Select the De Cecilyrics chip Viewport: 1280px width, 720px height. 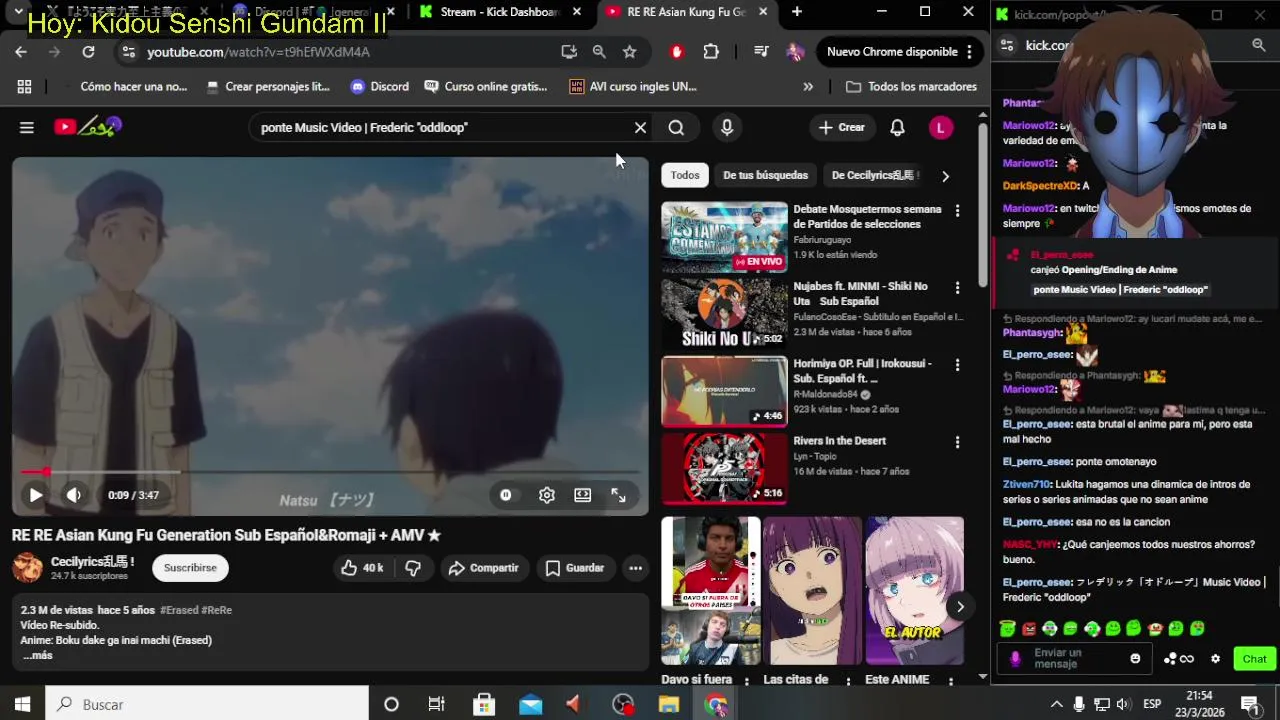[874, 175]
